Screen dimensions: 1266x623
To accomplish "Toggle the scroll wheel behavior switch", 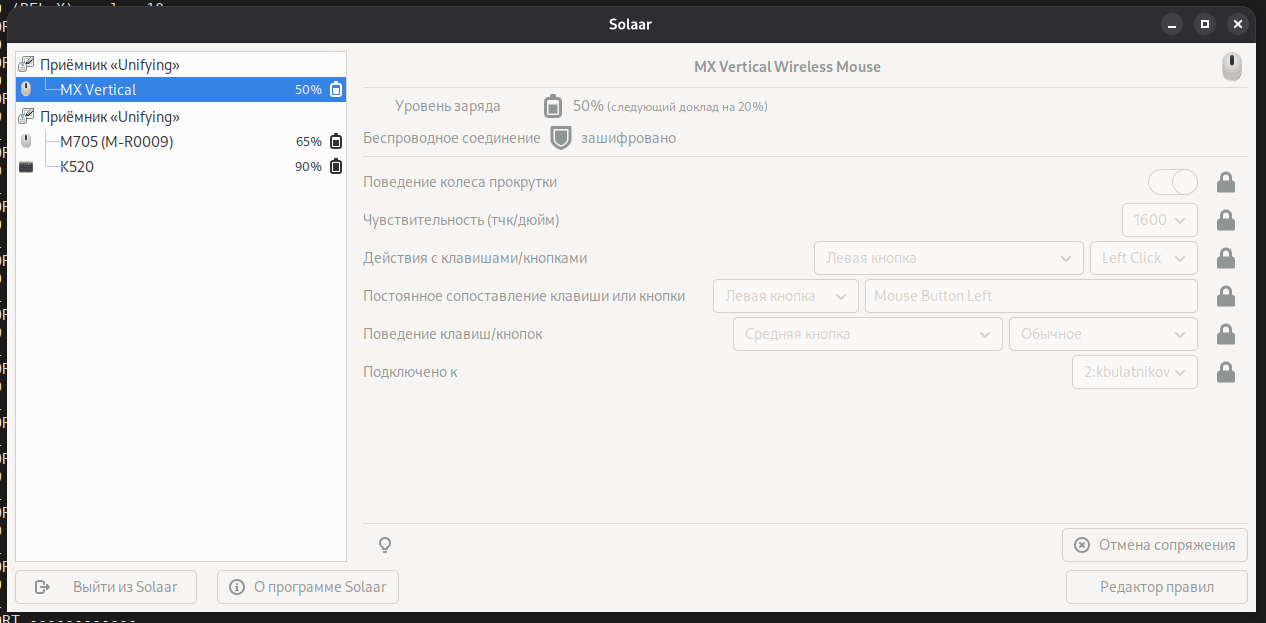I will click(1172, 182).
